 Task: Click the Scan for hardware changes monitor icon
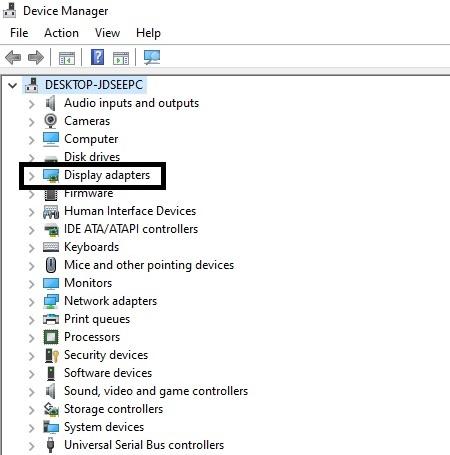click(152, 57)
